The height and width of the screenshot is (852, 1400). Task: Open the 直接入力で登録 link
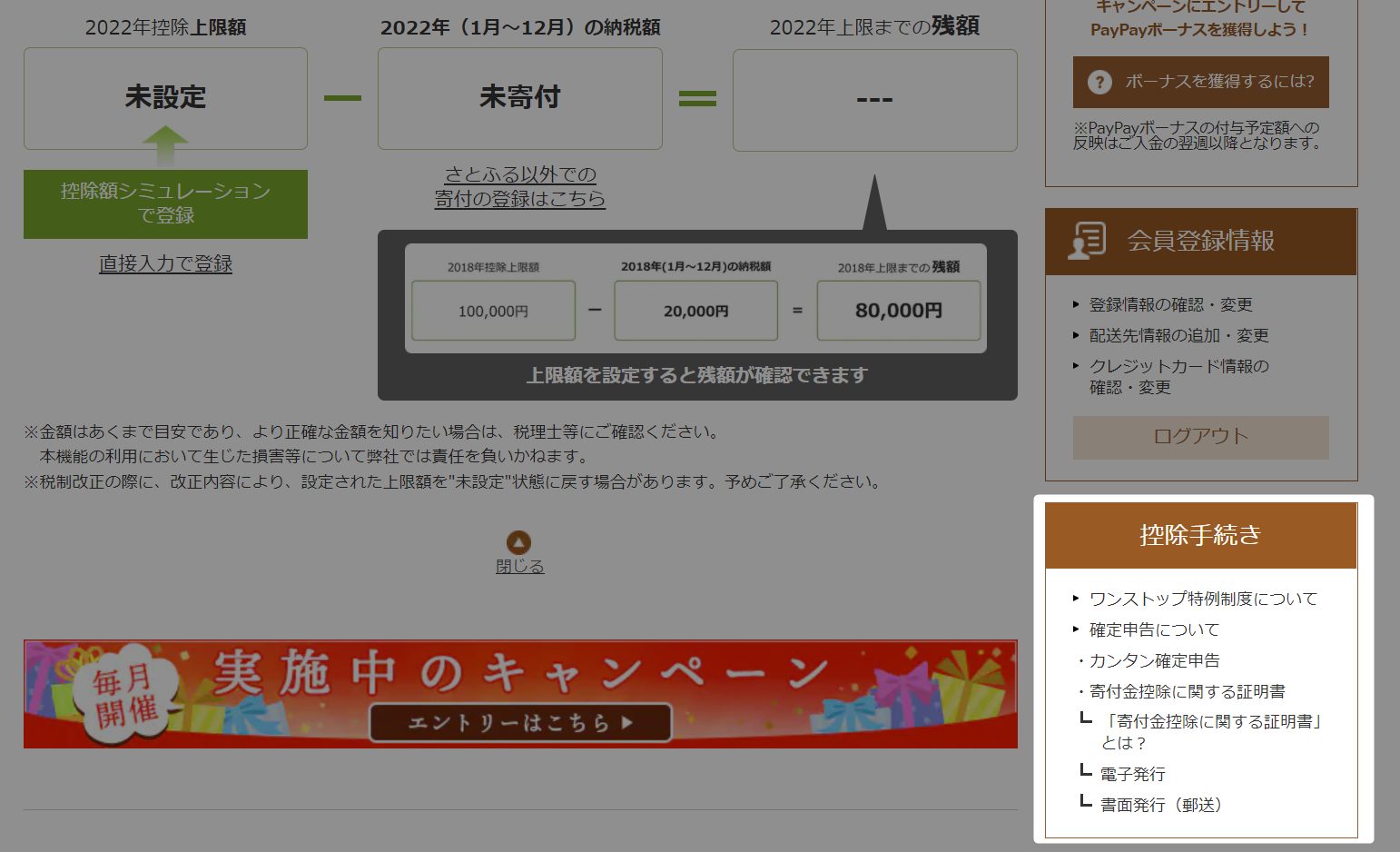coord(165,263)
